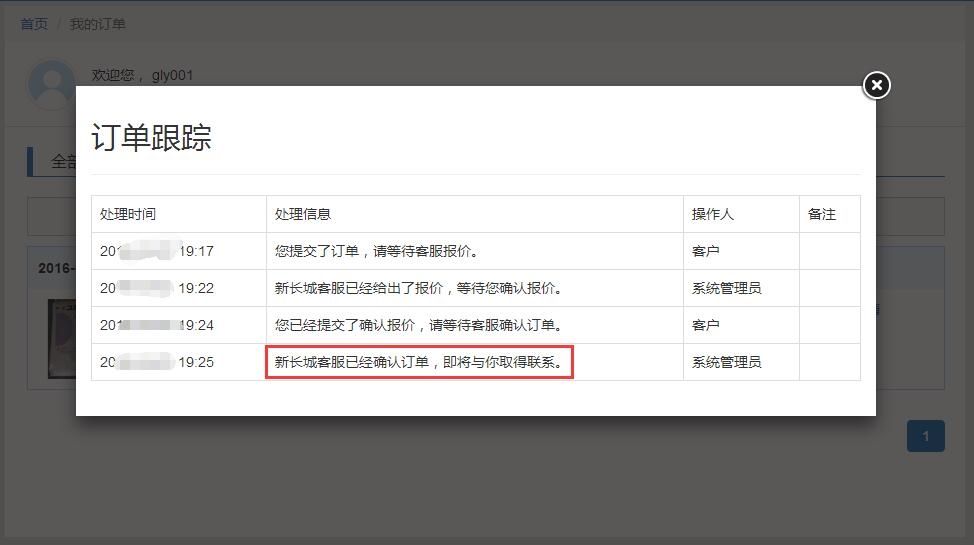974x545 pixels.
Task: Click the highlighted 客服已经确认订单 message
Action: pyautogui.click(x=419, y=362)
